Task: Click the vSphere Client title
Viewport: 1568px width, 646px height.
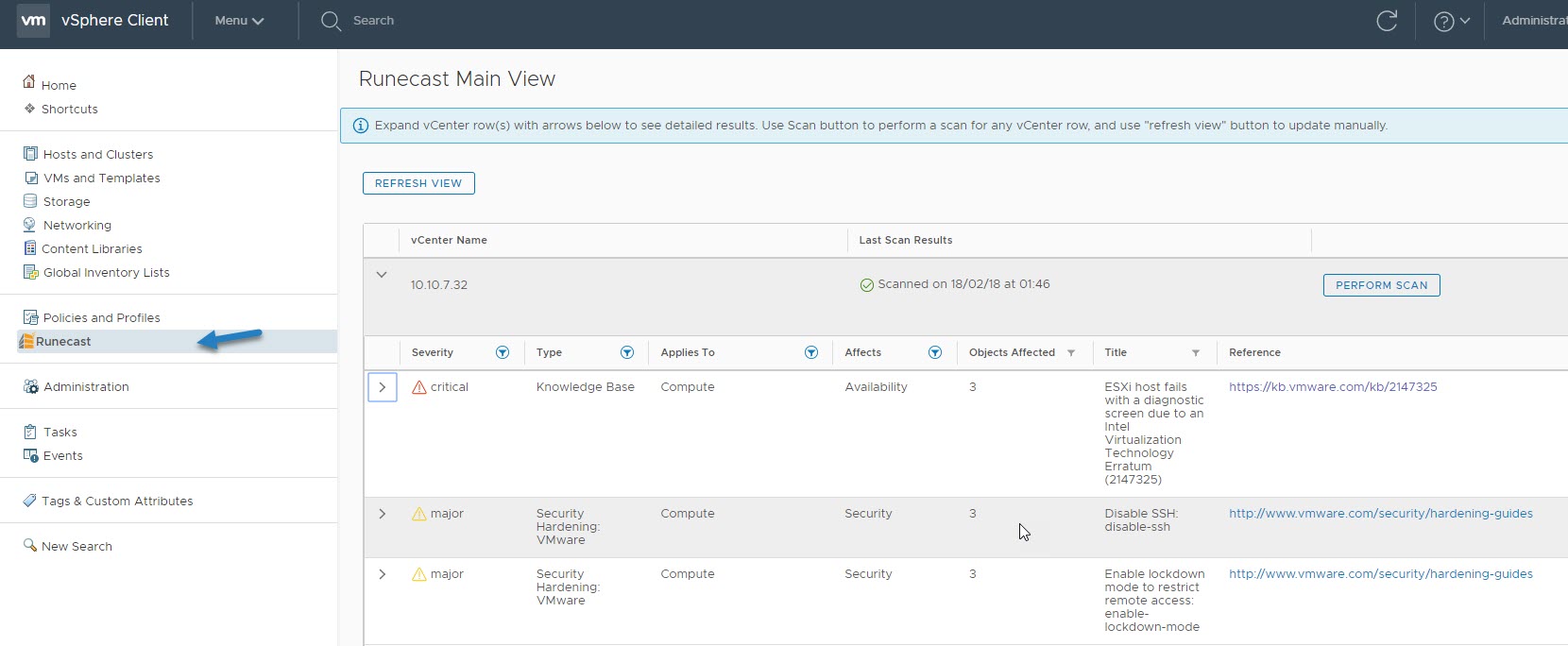Action: tap(114, 20)
